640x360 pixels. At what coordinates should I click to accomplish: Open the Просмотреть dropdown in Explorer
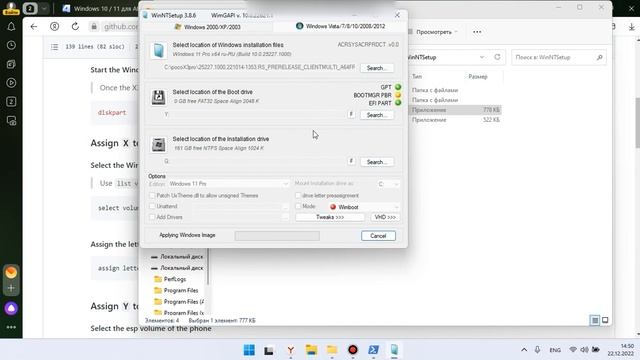click(x=433, y=32)
